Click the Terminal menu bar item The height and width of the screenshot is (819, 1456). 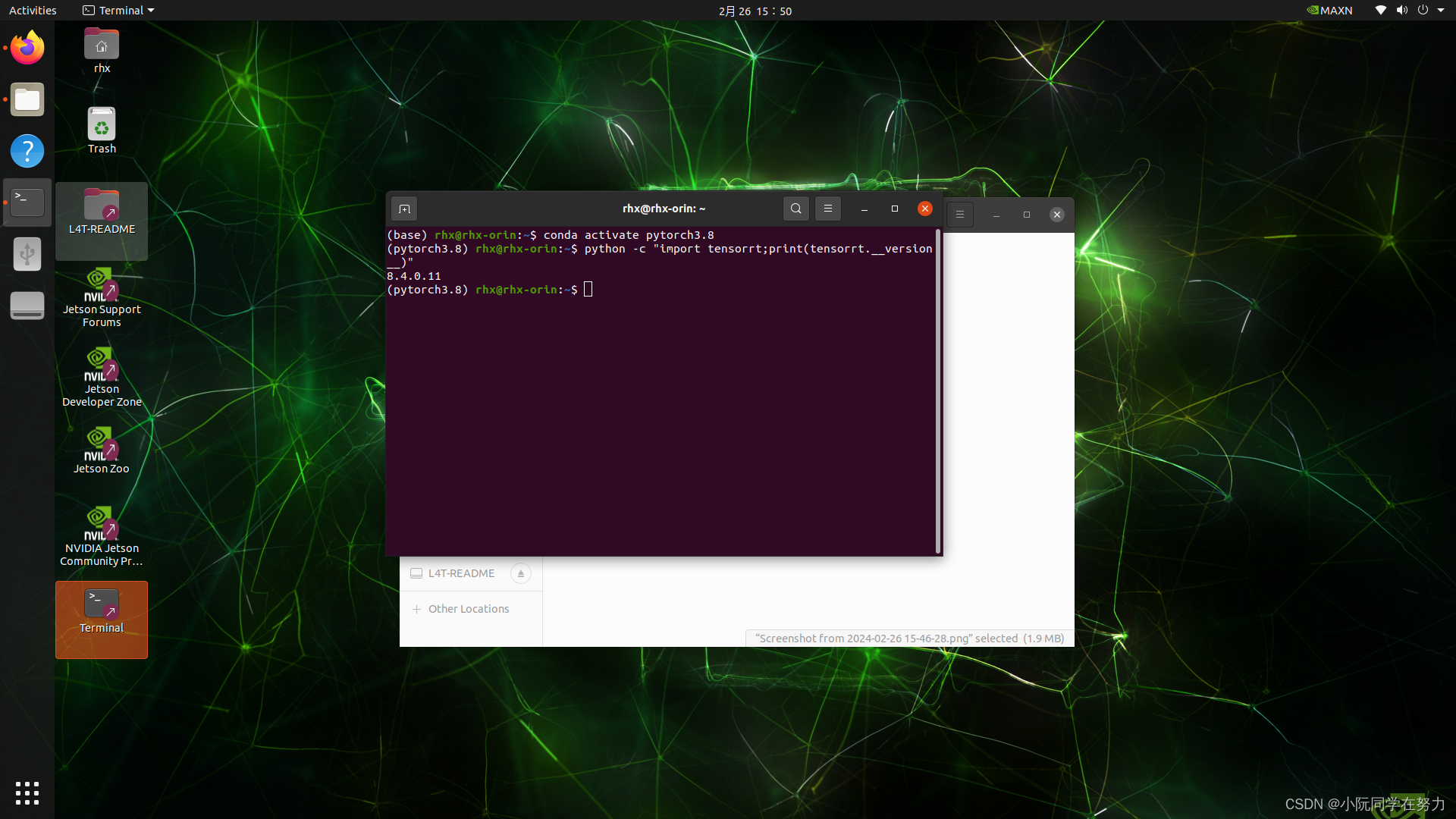[x=115, y=10]
